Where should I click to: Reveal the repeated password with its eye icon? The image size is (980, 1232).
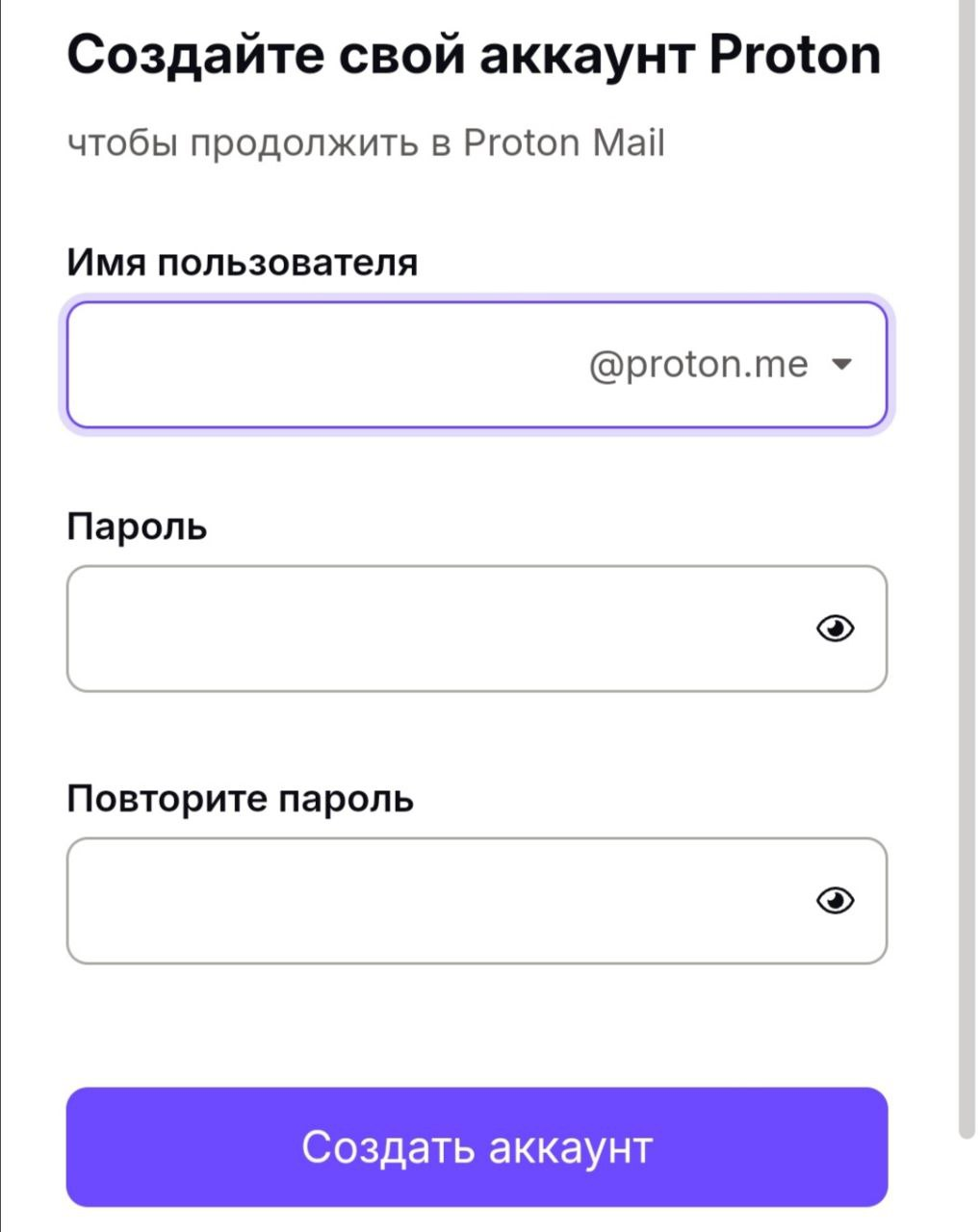[x=837, y=901]
